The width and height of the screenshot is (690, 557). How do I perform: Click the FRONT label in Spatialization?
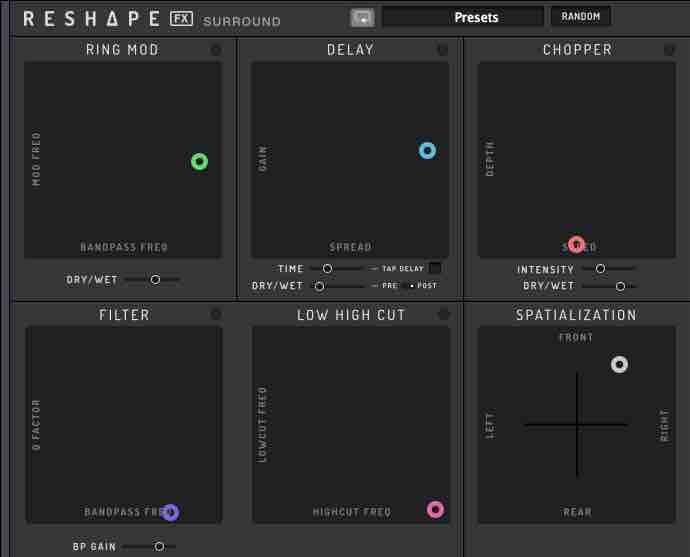click(x=576, y=337)
